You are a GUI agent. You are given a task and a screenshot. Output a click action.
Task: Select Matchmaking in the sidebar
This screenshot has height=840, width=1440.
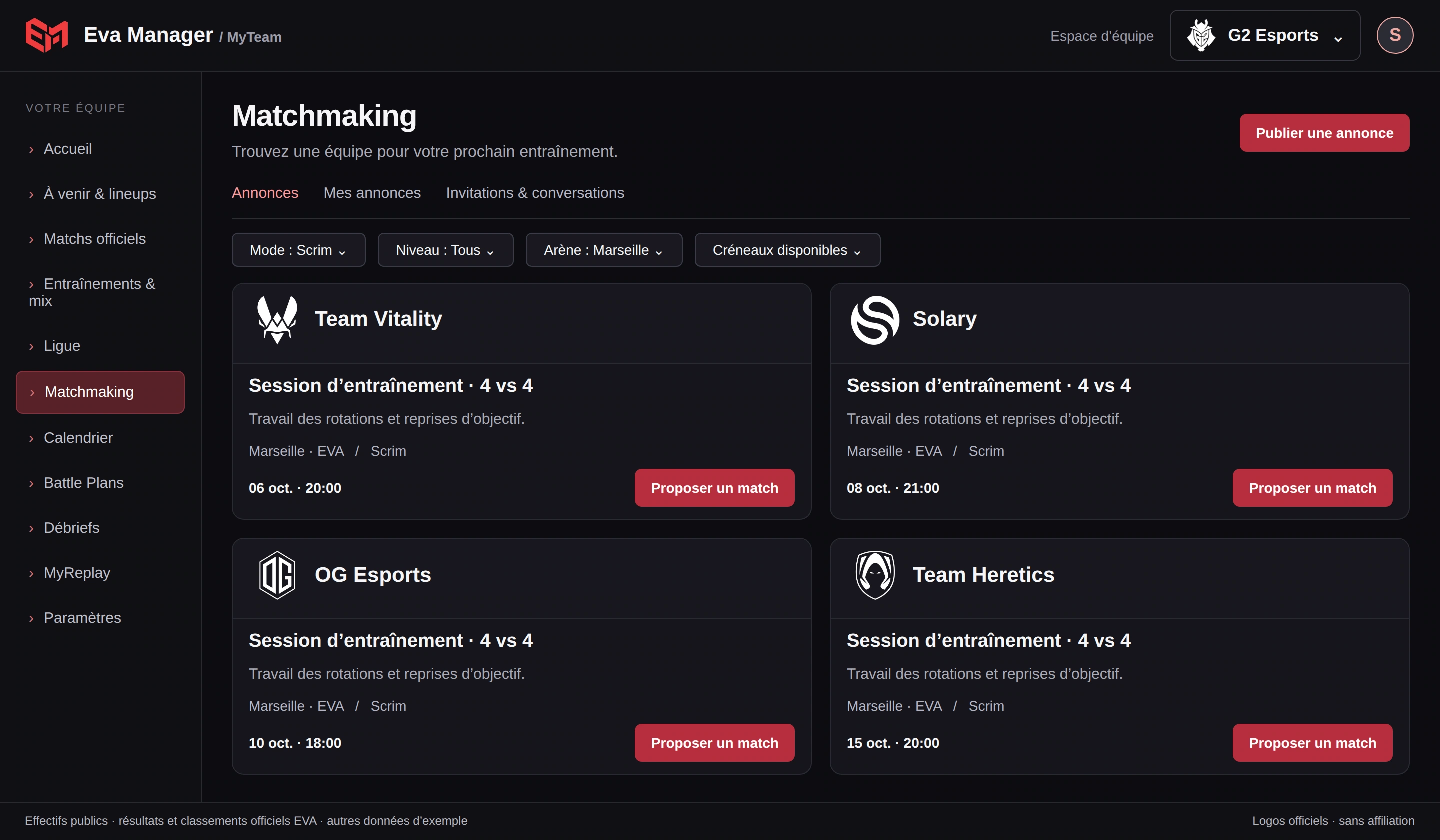coord(100,392)
